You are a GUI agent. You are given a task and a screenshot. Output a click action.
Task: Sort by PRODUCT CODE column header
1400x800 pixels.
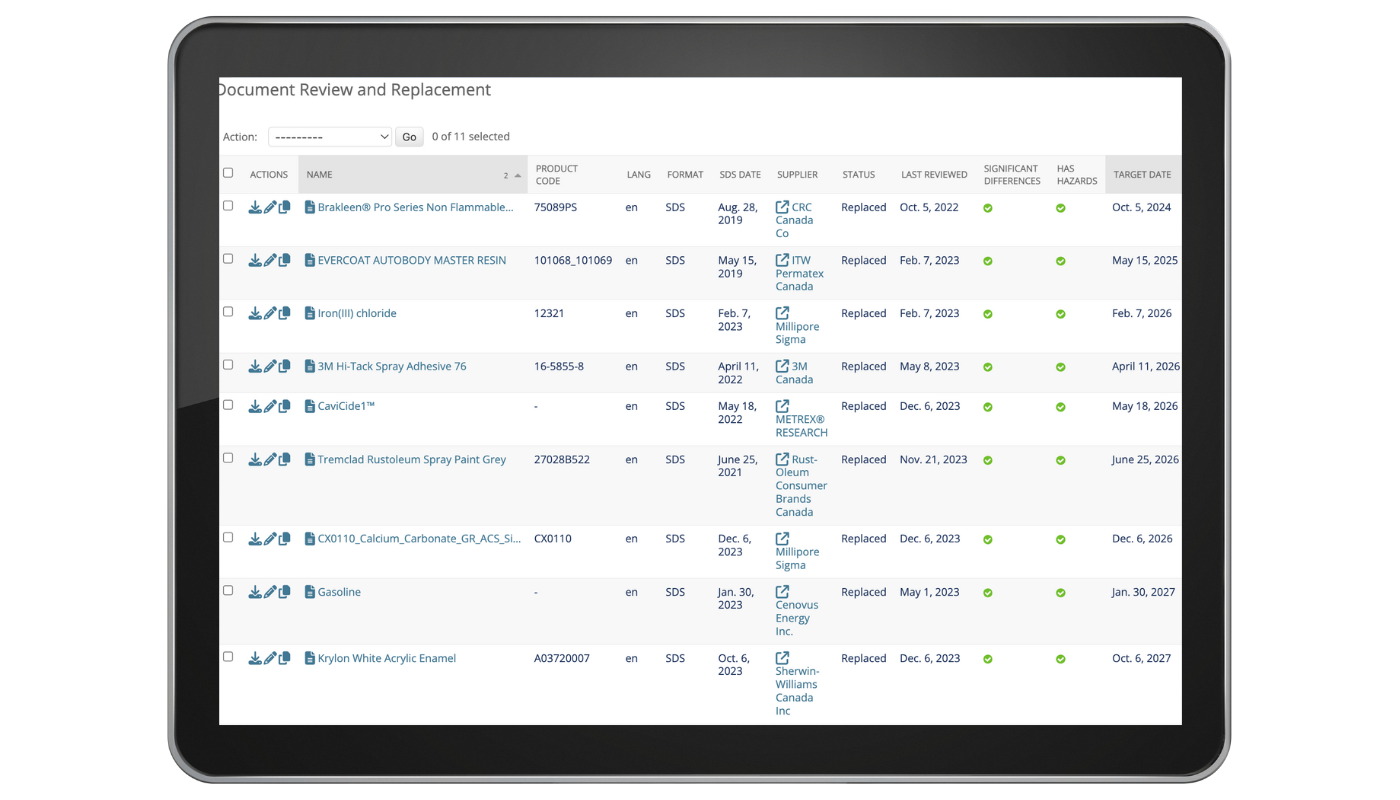[557, 175]
